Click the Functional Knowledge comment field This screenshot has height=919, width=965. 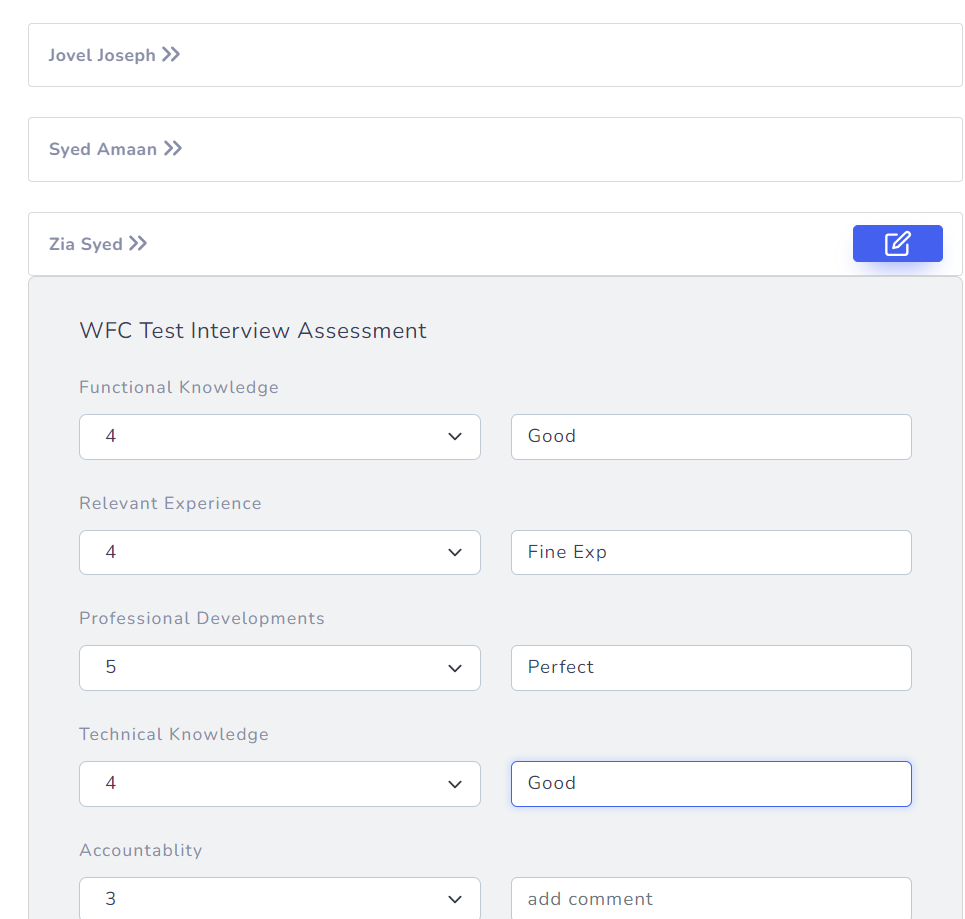tap(710, 437)
